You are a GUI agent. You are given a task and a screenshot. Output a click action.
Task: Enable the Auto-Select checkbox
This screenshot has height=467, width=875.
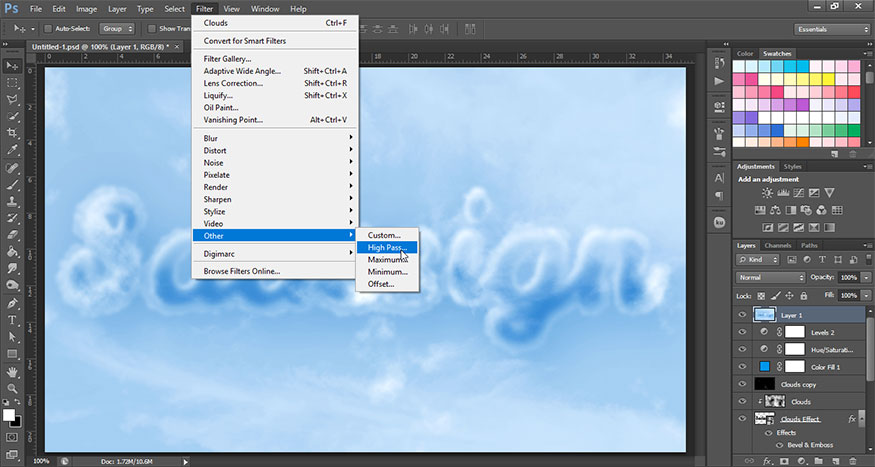50,28
